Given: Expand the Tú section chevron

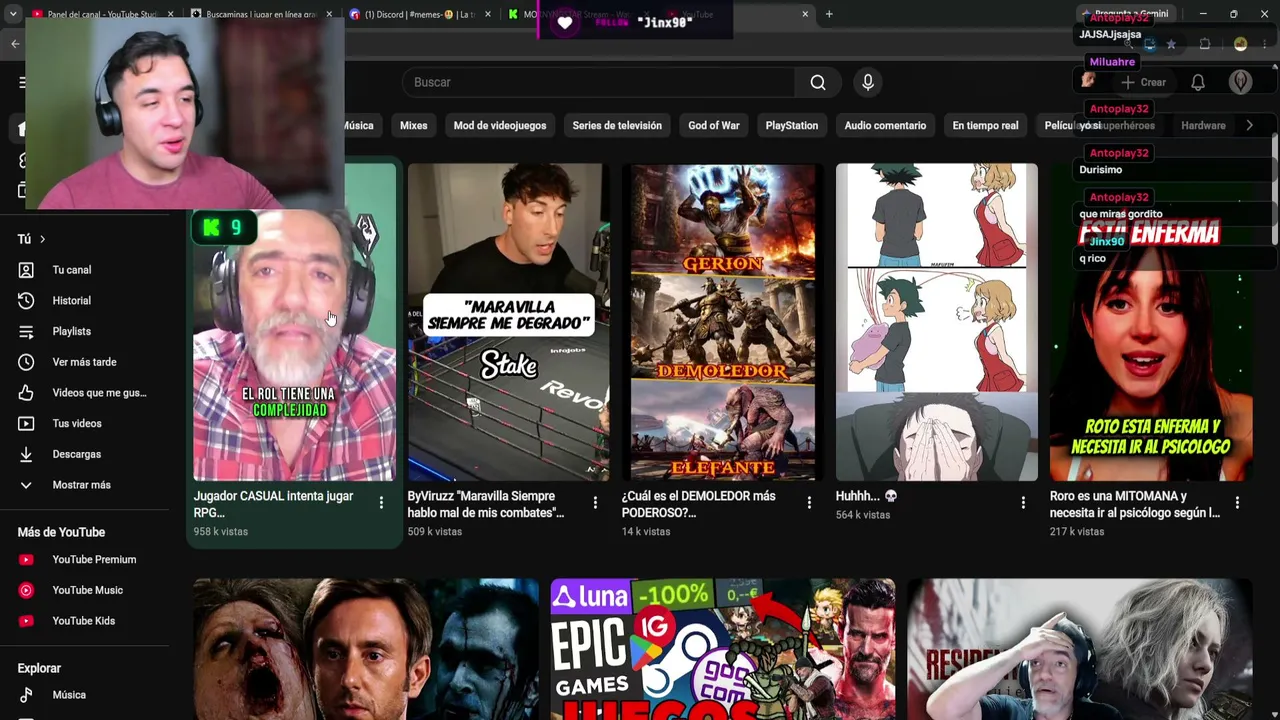Looking at the screenshot, I should (x=42, y=239).
